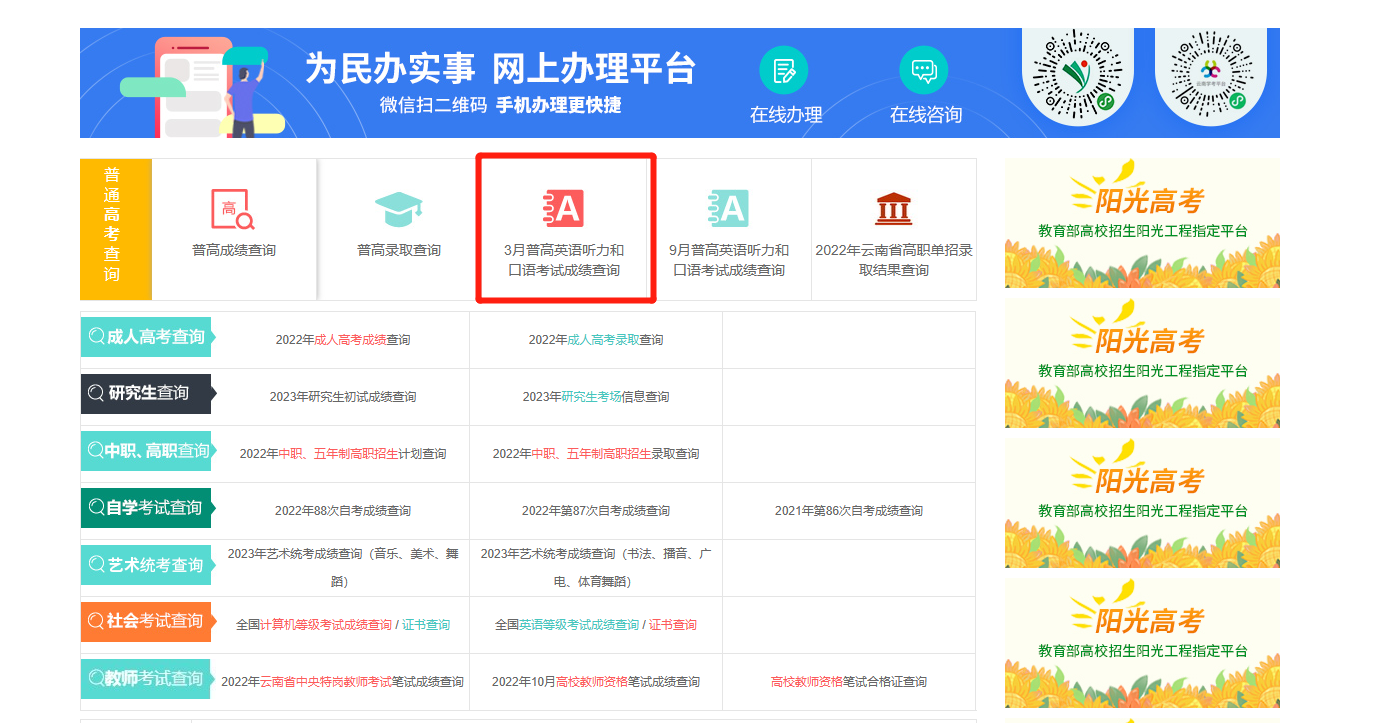Click the topmost 阳光高考 banner thumbnail
This screenshot has height=723, width=1376.
tap(1142, 223)
